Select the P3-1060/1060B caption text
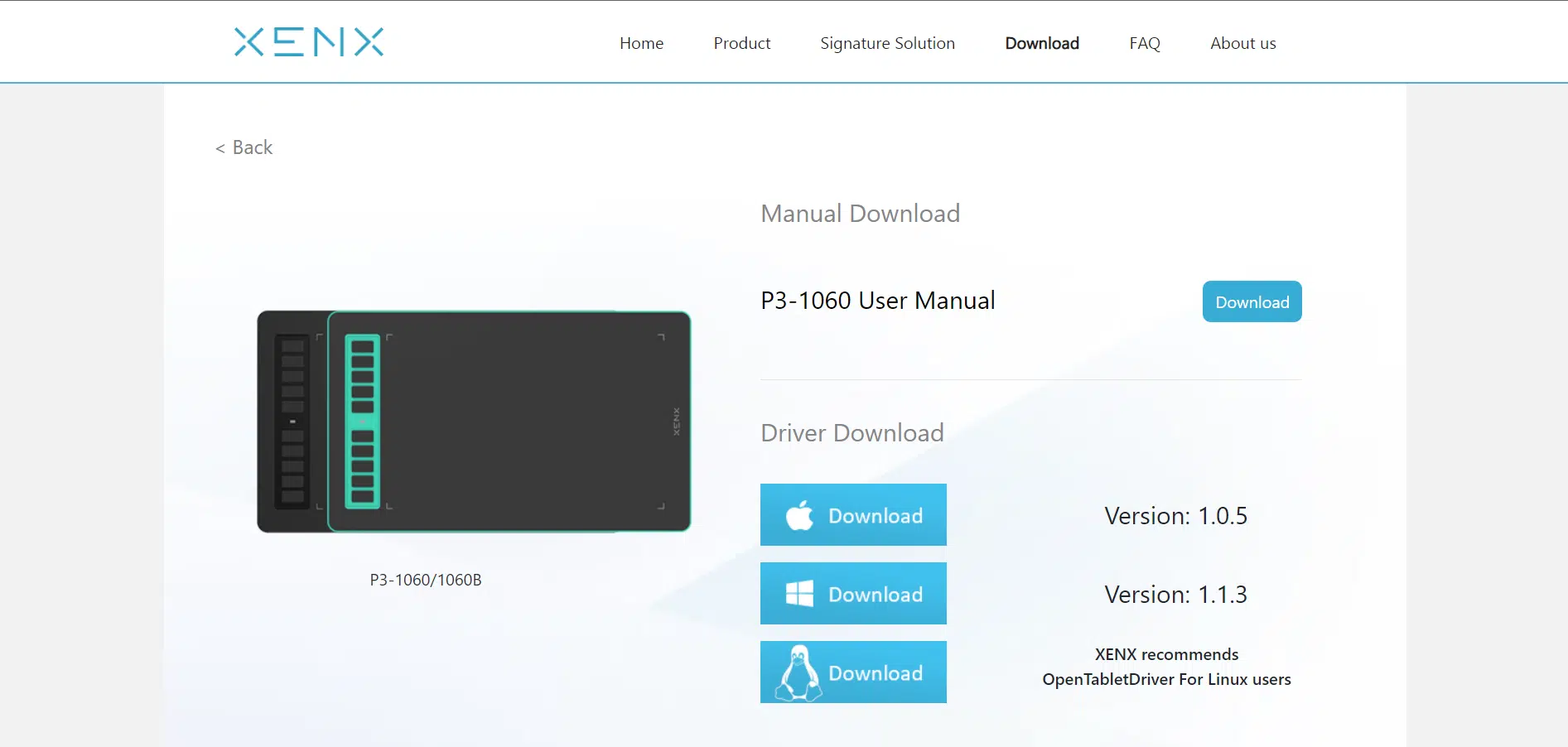 [x=426, y=580]
